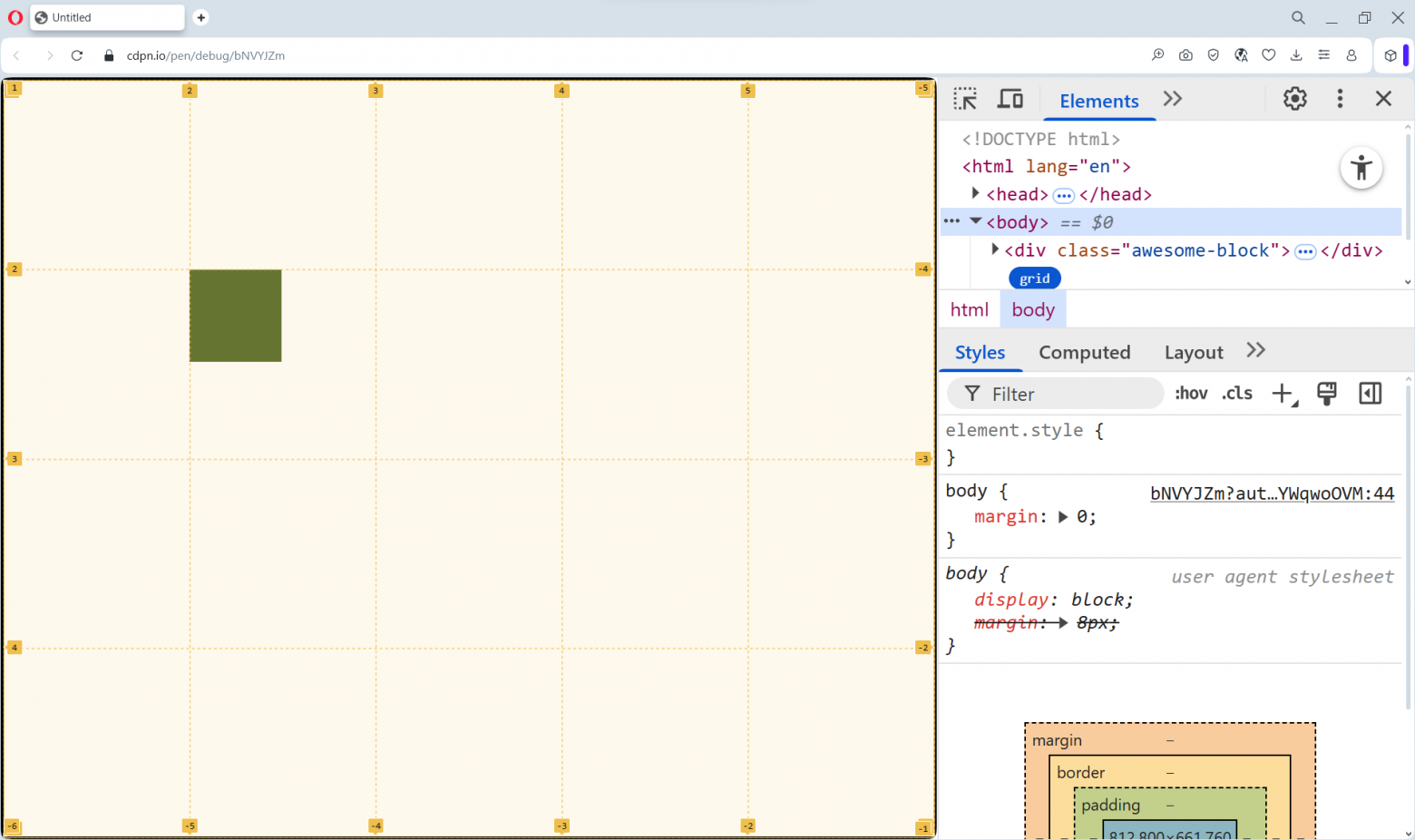1415x840 pixels.
Task: Click the body row options ellipsis
Action: pyautogui.click(x=951, y=221)
